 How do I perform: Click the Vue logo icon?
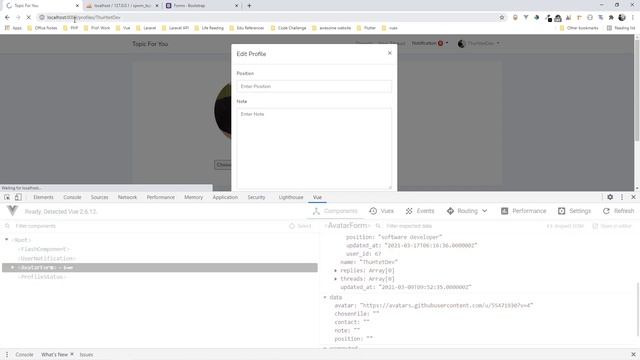click(13, 211)
